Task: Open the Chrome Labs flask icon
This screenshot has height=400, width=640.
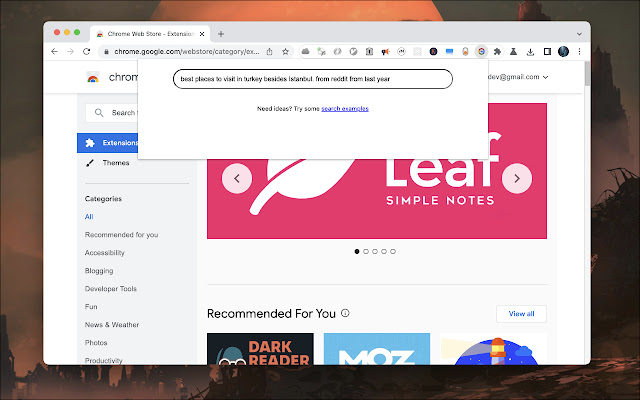Action: (513, 51)
